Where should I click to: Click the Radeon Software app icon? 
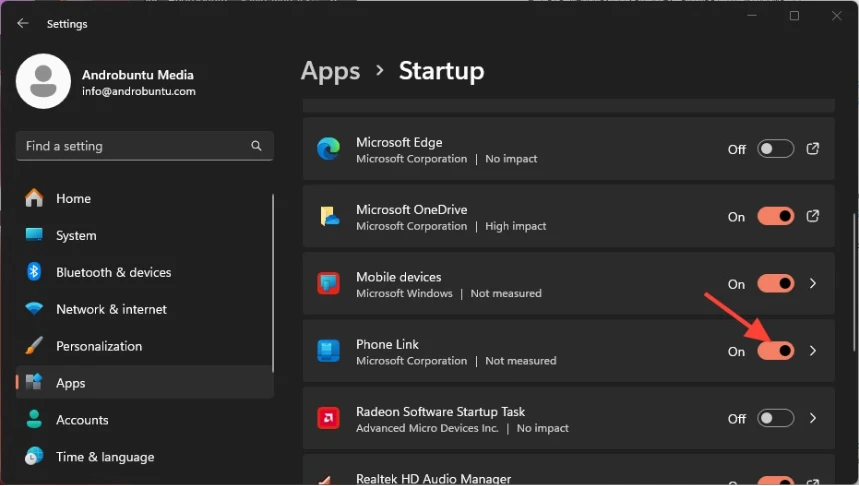point(328,419)
